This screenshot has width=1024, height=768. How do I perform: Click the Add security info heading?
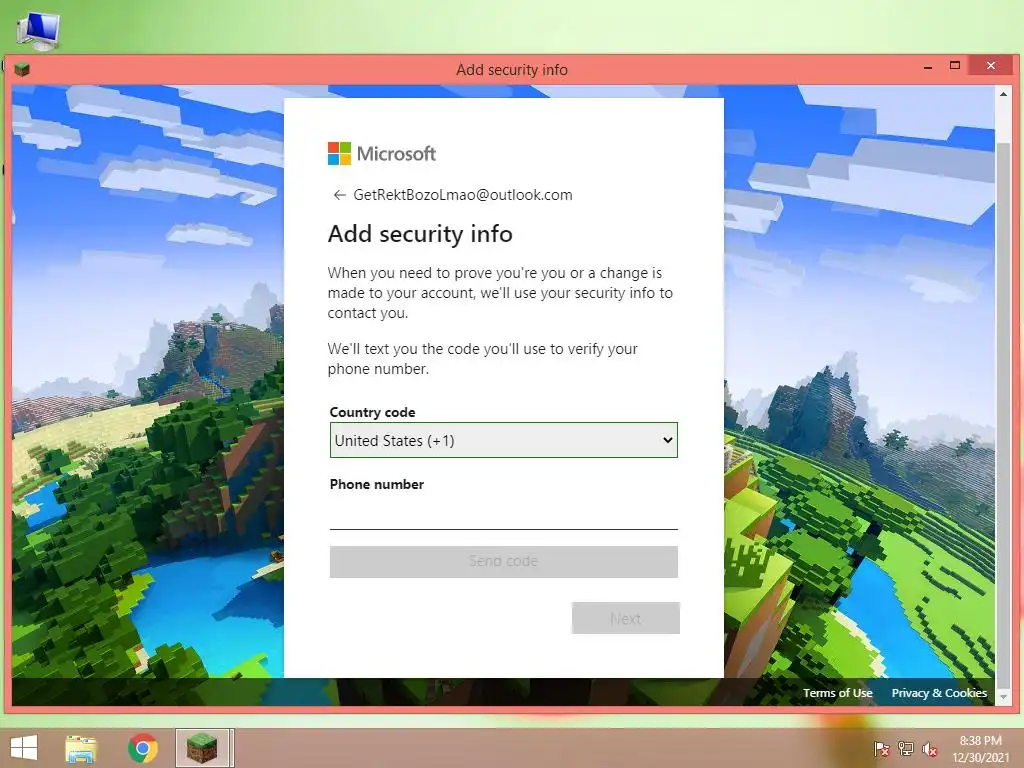pyautogui.click(x=420, y=234)
